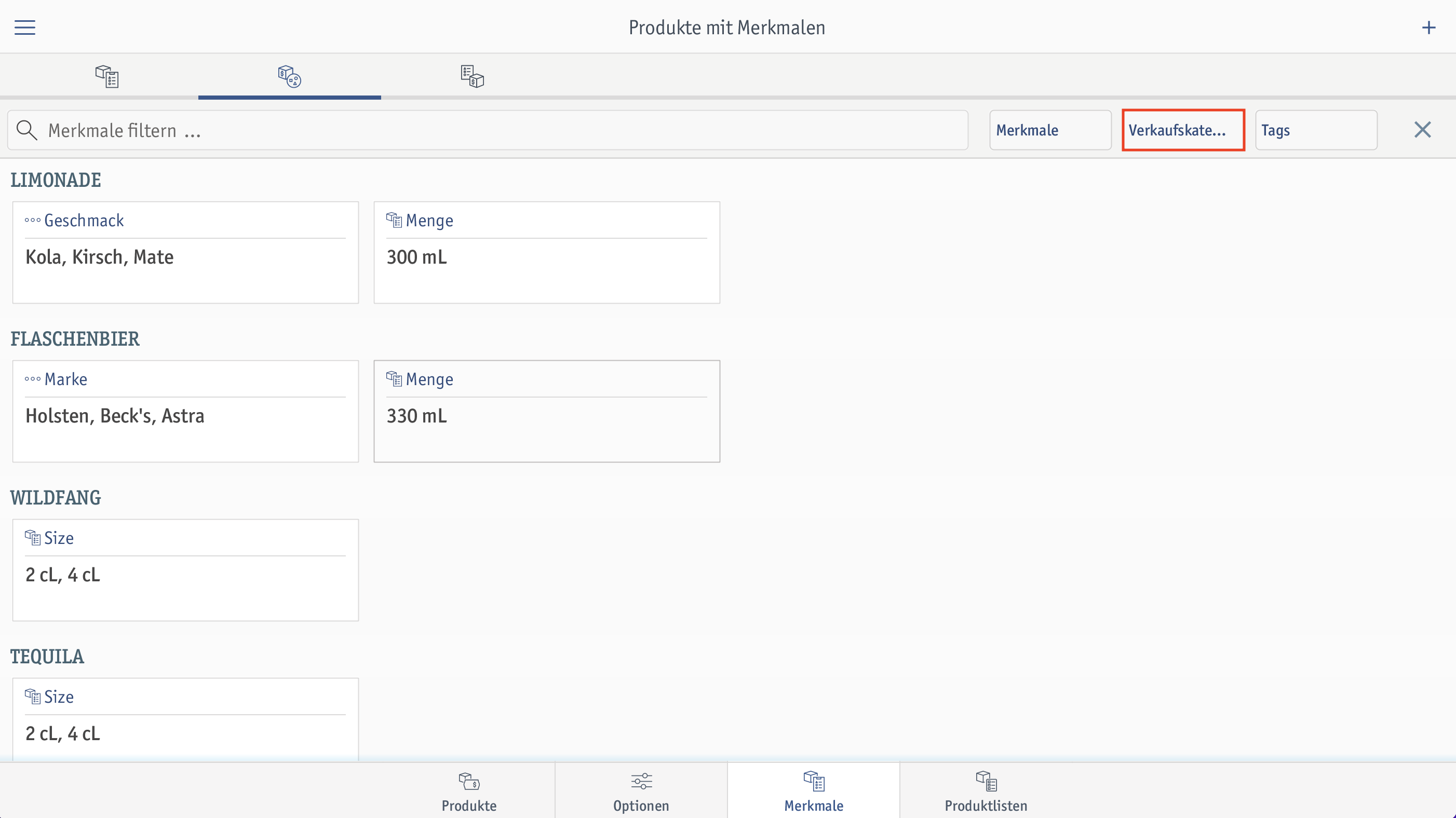
Task: Select the LIMONADE category heading
Action: (56, 180)
